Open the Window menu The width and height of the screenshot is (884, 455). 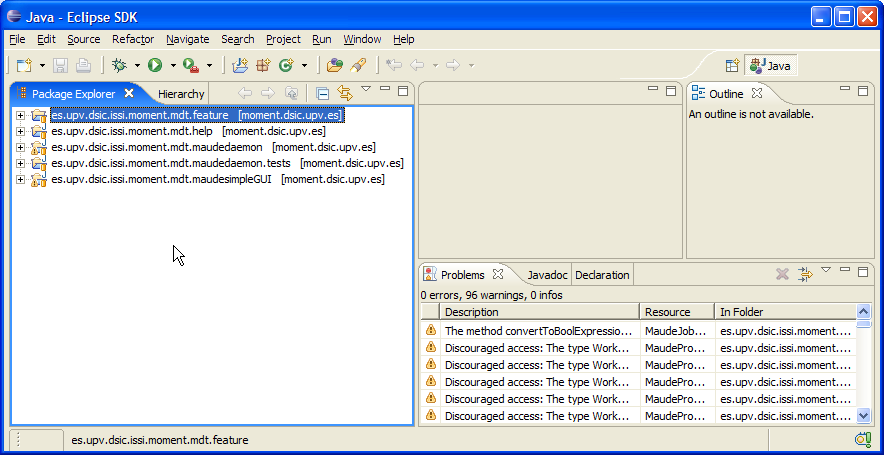pos(363,39)
